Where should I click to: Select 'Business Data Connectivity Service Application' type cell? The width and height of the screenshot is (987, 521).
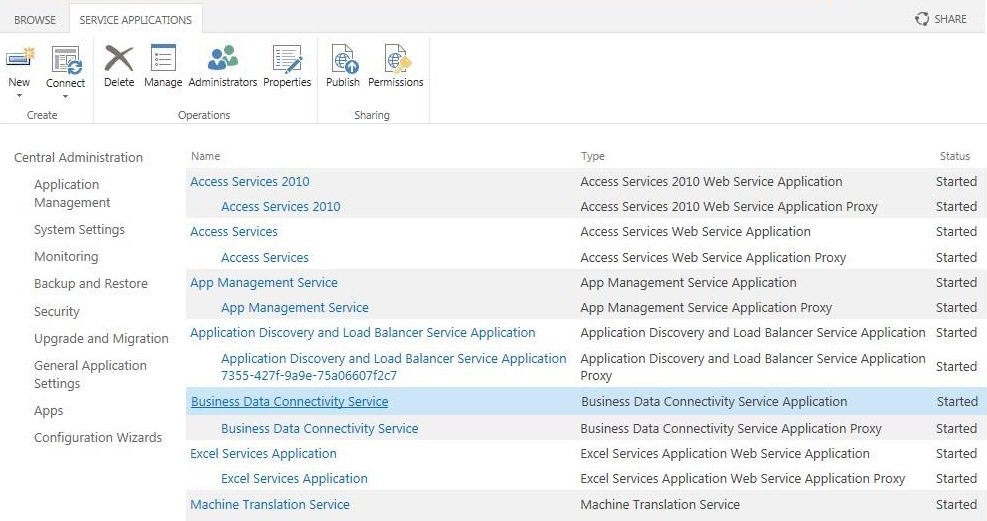[714, 401]
